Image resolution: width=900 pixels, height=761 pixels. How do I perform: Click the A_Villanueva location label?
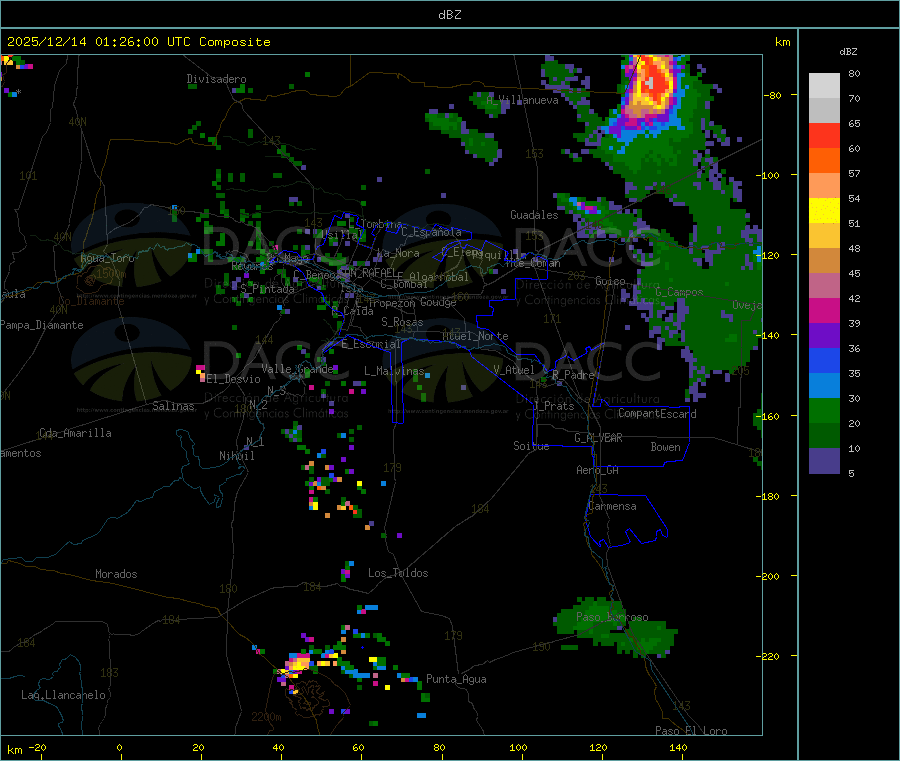pos(522,100)
